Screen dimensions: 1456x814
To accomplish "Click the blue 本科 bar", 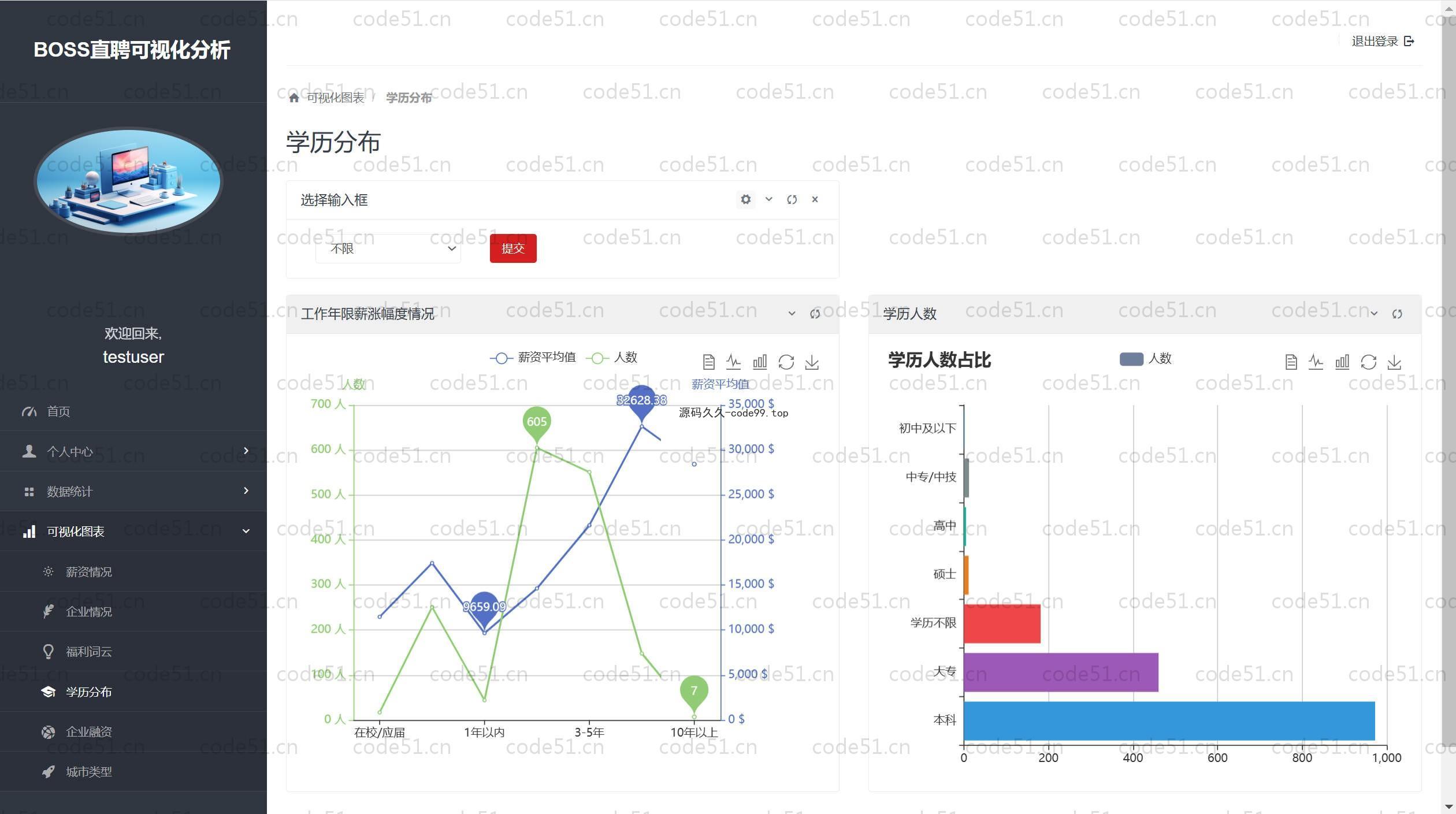I will coord(1169,720).
